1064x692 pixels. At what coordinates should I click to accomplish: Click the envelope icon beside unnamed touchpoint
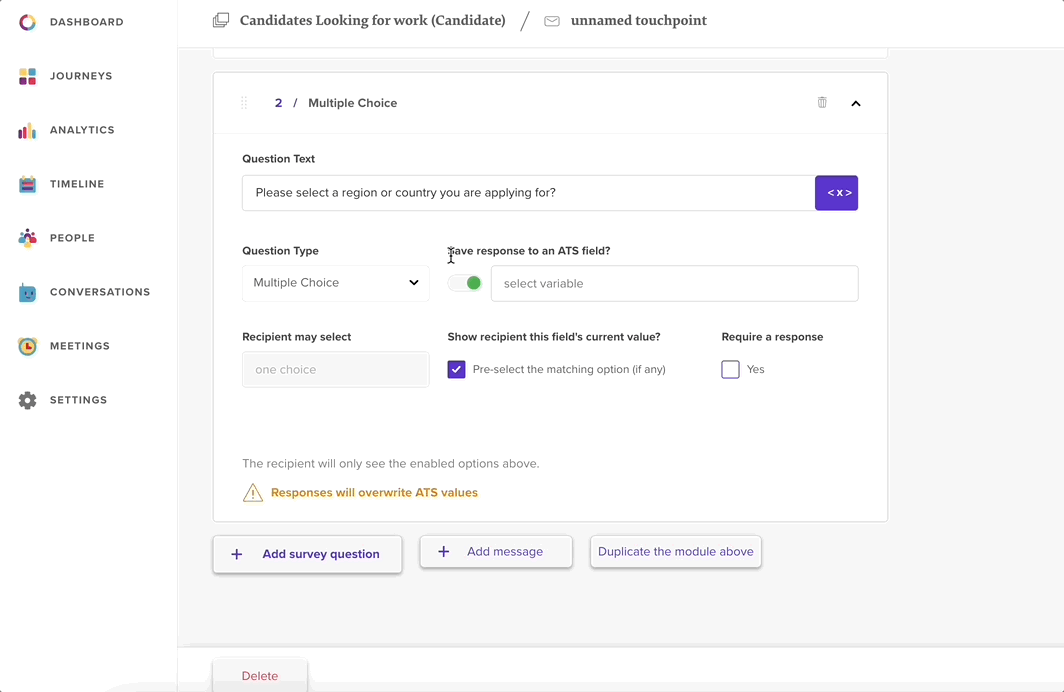click(x=552, y=21)
